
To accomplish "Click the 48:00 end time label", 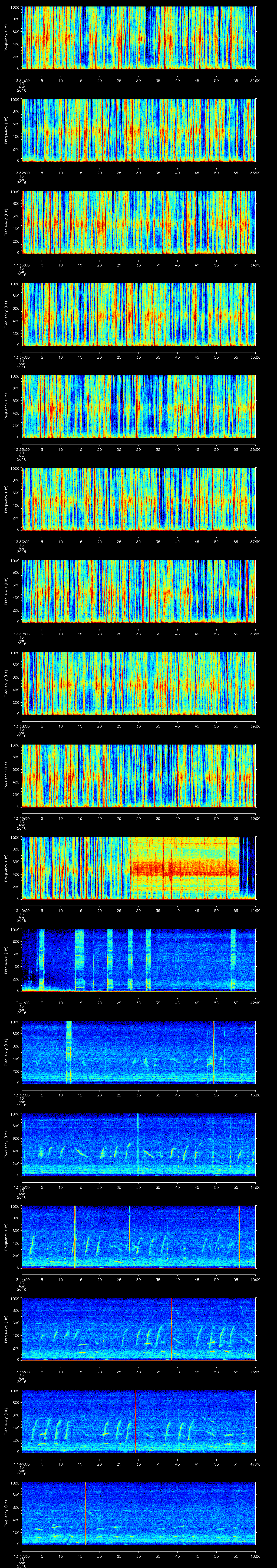I will coord(255,1556).
